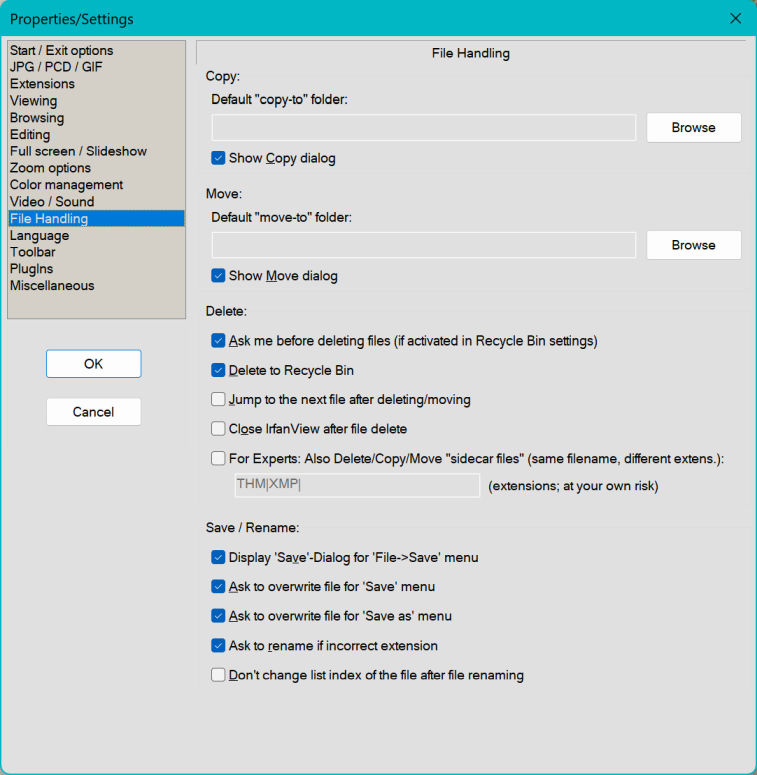
Task: Uncheck the Show Move dialog checkbox
Action: [x=219, y=276]
